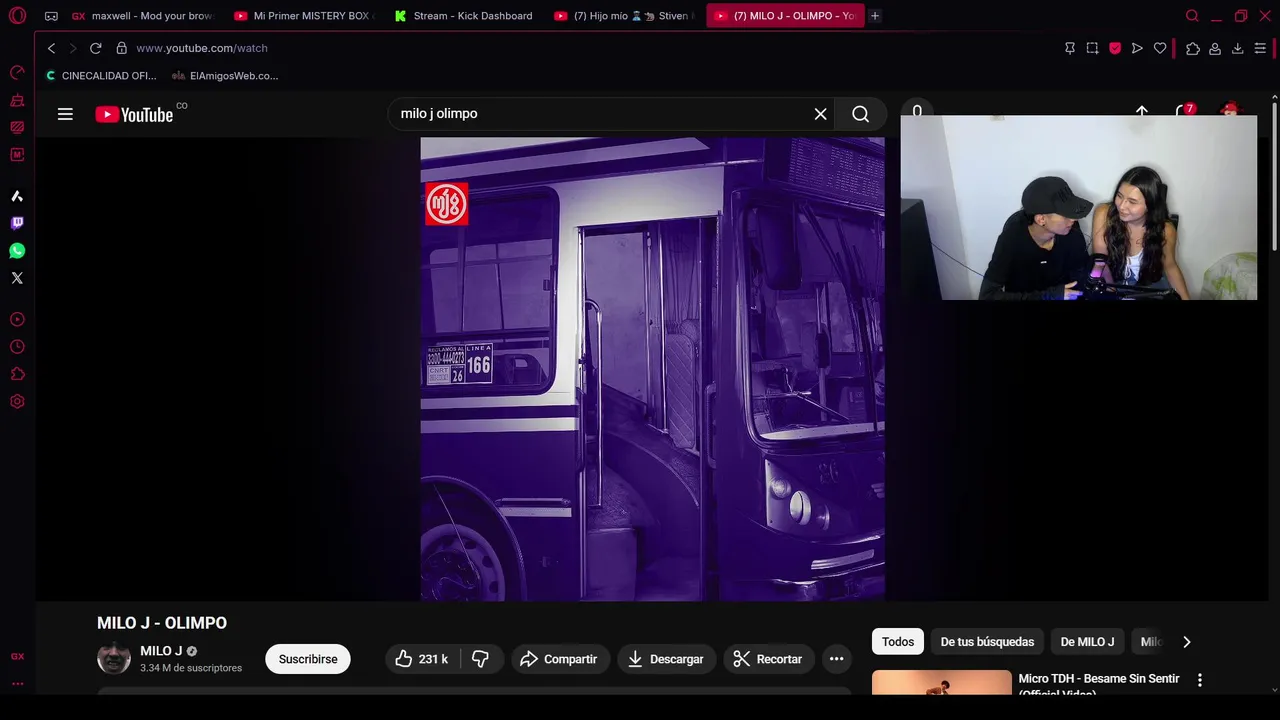
Task: Open Micro TDH Besame Sin Sentir video
Action: tap(1099, 684)
